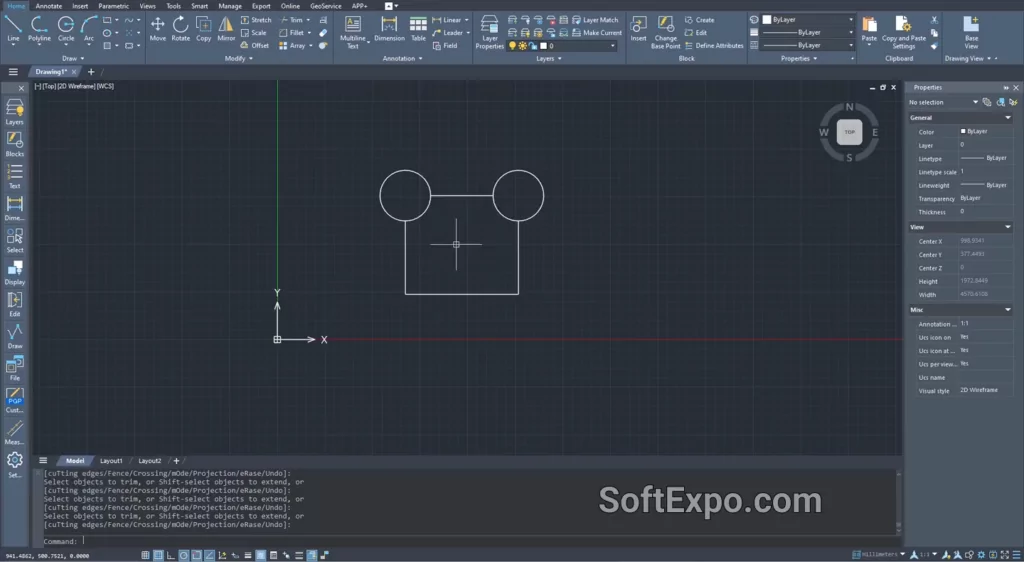The image size is (1024, 562).
Task: Open Settings gear in left sidebar
Action: [x=14, y=465]
